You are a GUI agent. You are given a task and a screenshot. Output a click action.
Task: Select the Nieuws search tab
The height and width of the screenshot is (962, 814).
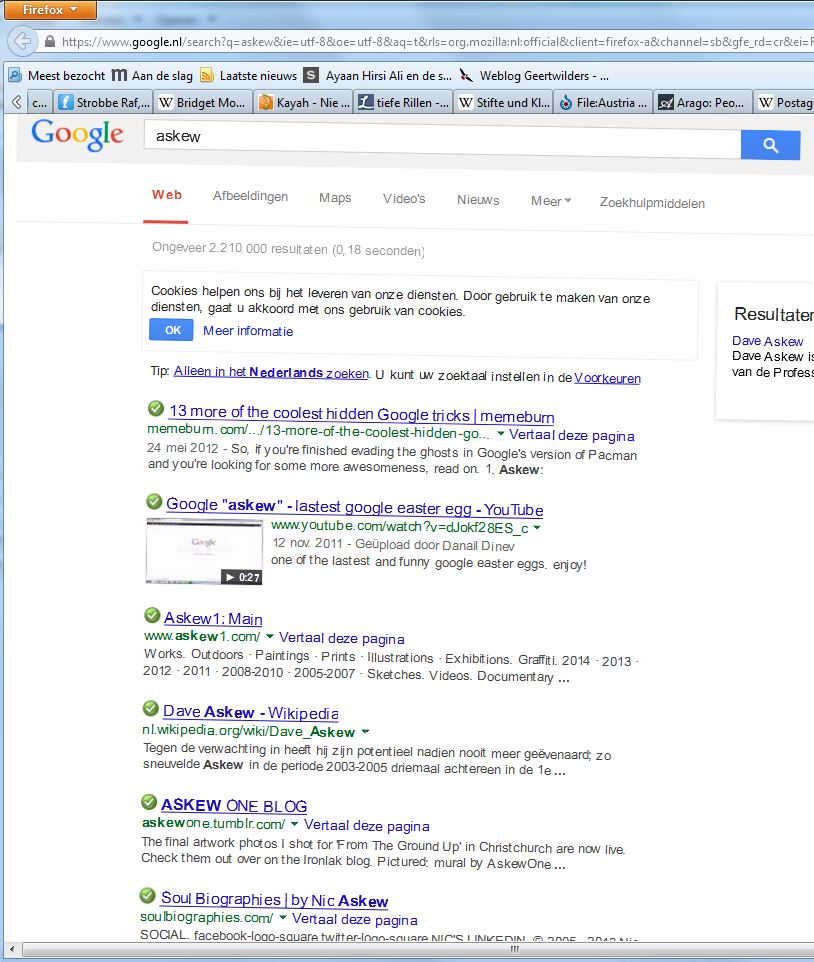(478, 200)
